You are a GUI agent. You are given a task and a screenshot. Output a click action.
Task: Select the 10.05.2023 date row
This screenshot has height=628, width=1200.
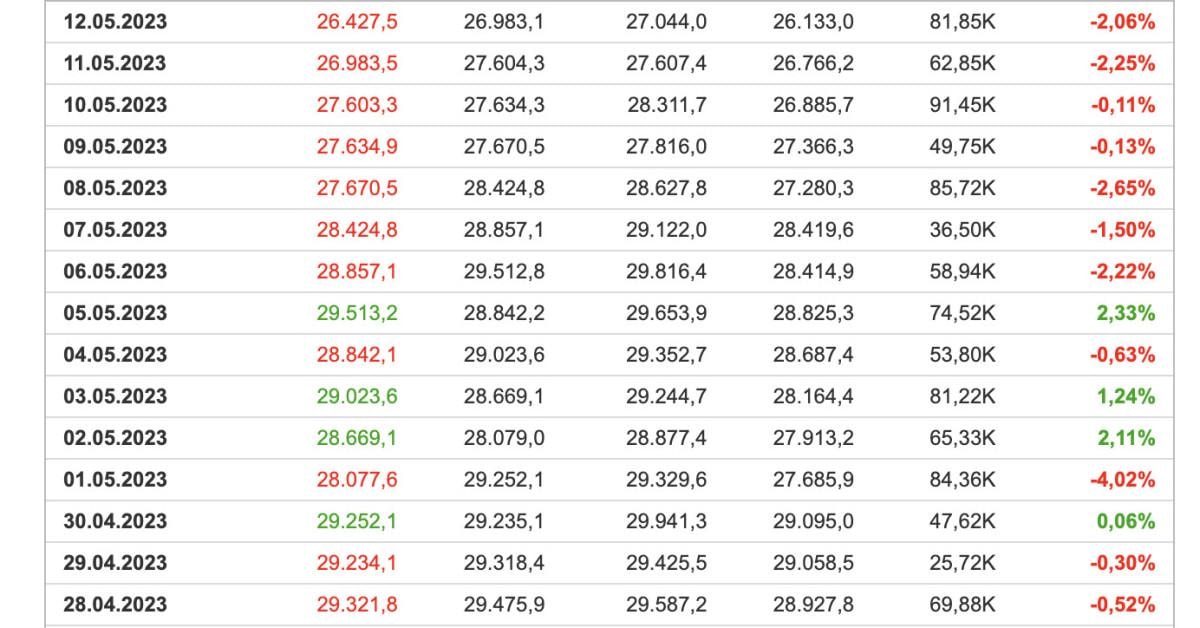coord(115,105)
